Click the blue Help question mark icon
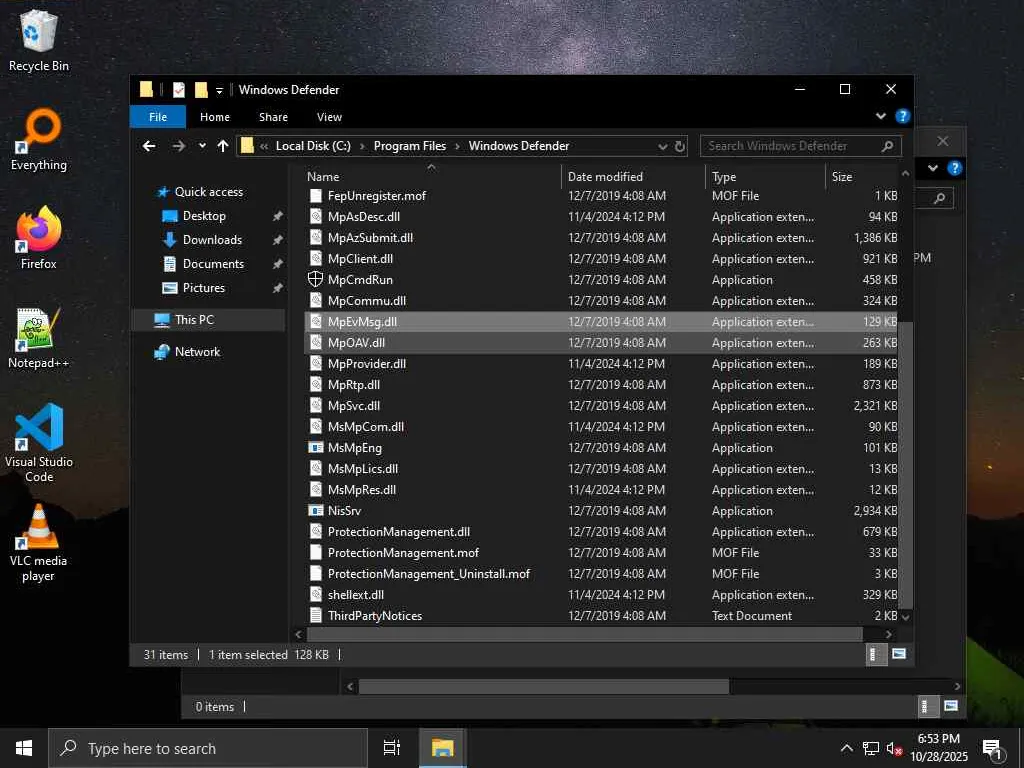1024x768 pixels. [903, 116]
